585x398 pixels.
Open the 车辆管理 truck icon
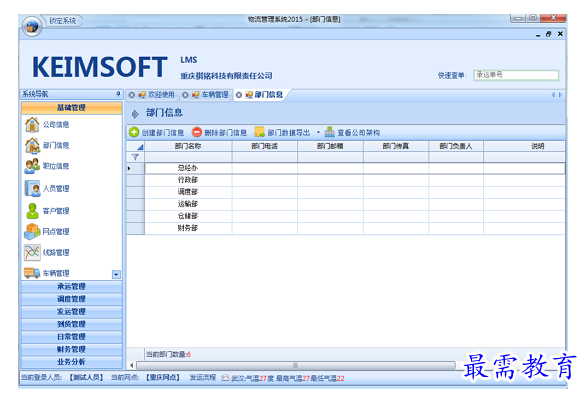(32, 273)
